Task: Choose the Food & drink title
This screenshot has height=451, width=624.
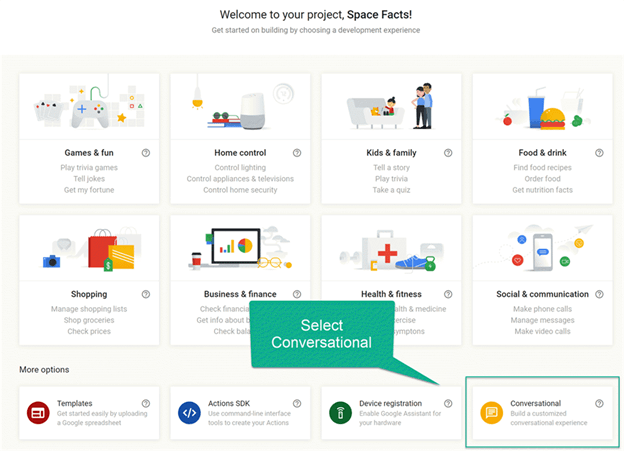Action: (x=542, y=153)
